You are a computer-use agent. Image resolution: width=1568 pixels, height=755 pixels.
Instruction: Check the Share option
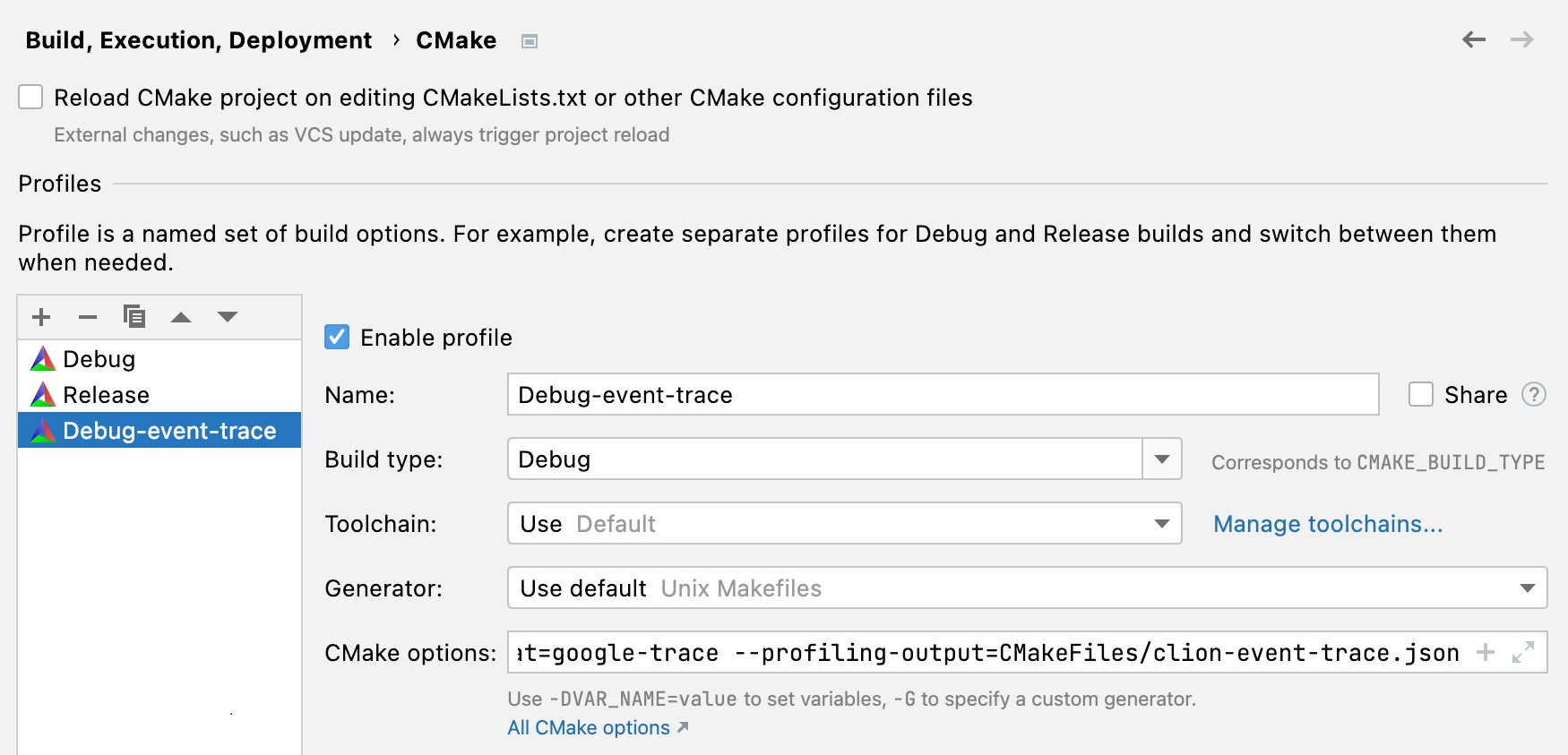click(1421, 394)
